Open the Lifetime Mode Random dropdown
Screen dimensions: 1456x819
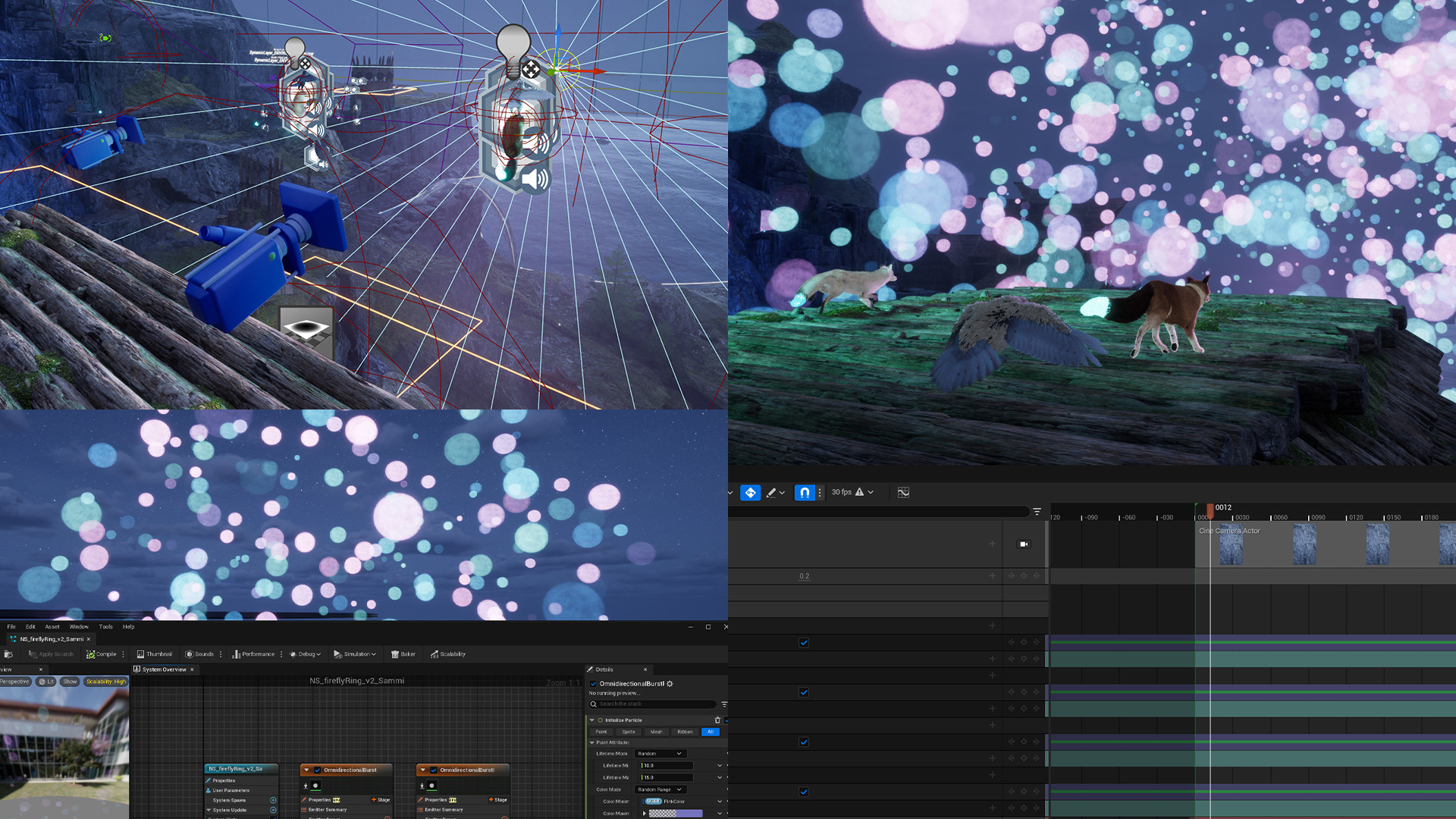coord(660,753)
